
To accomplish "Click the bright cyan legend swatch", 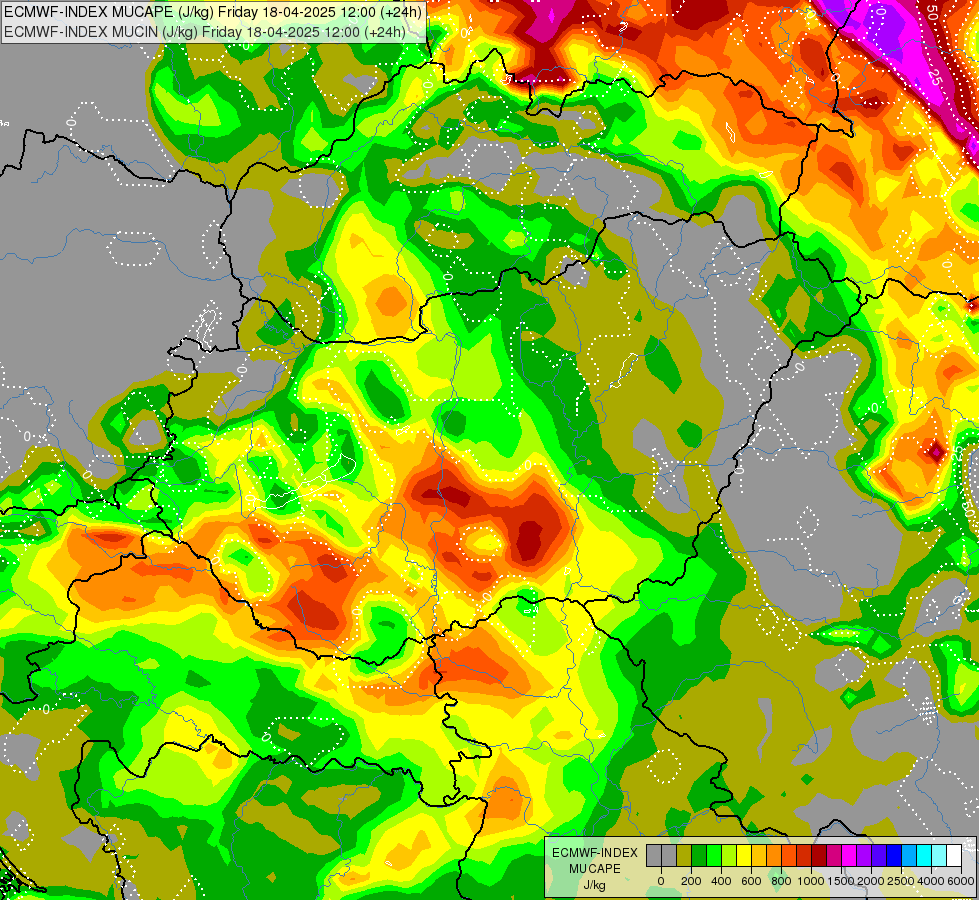I will 925,855.
